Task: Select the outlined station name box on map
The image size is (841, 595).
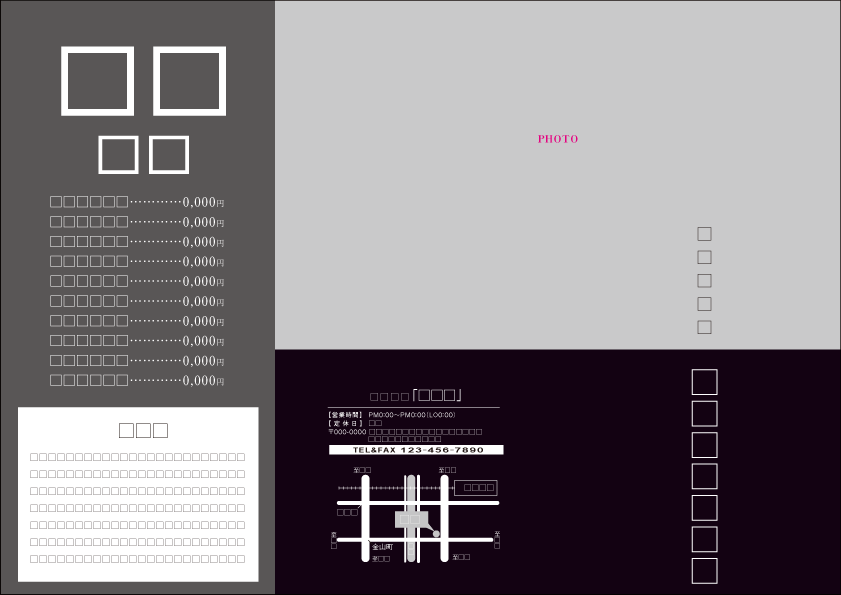Action: [x=476, y=488]
